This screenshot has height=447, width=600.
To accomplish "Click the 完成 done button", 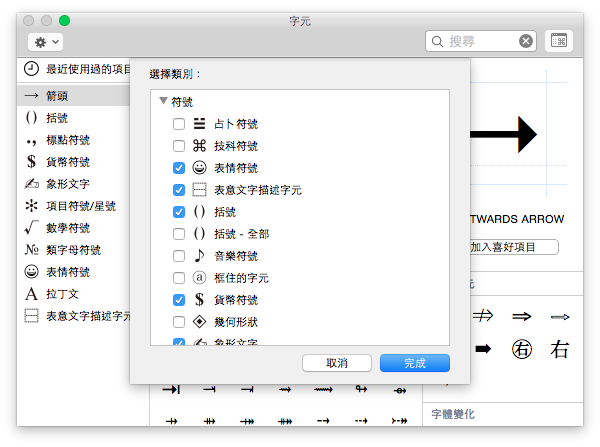I will click(415, 363).
